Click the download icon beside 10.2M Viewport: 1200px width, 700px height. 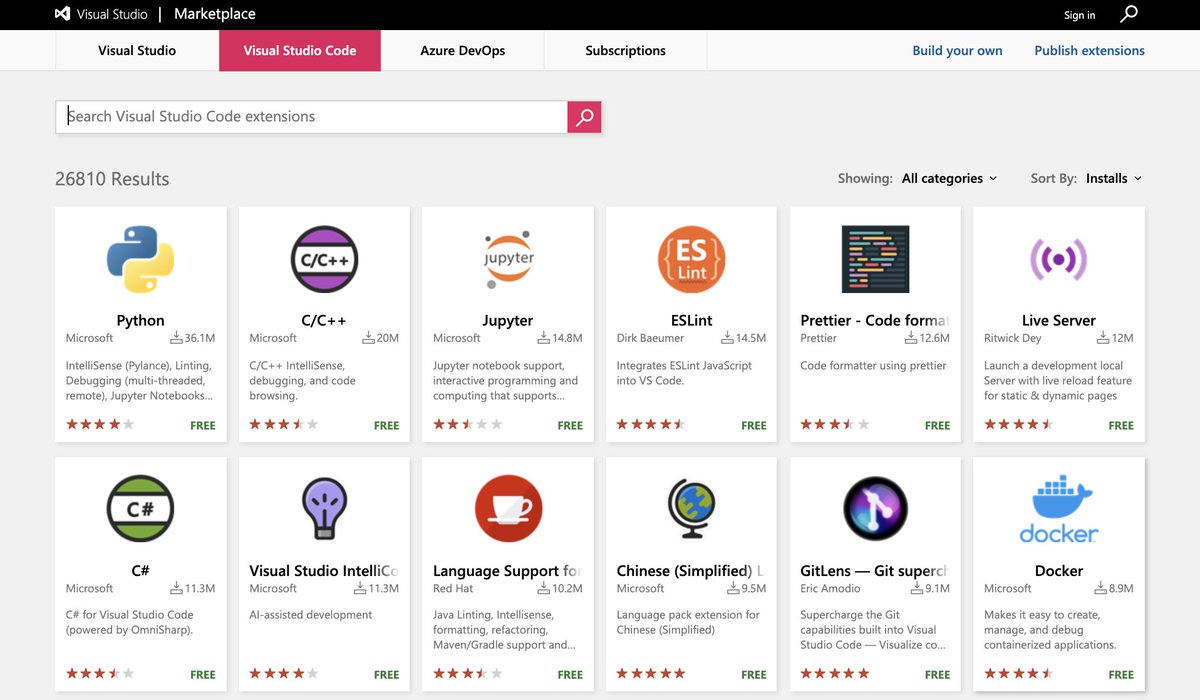click(x=544, y=588)
